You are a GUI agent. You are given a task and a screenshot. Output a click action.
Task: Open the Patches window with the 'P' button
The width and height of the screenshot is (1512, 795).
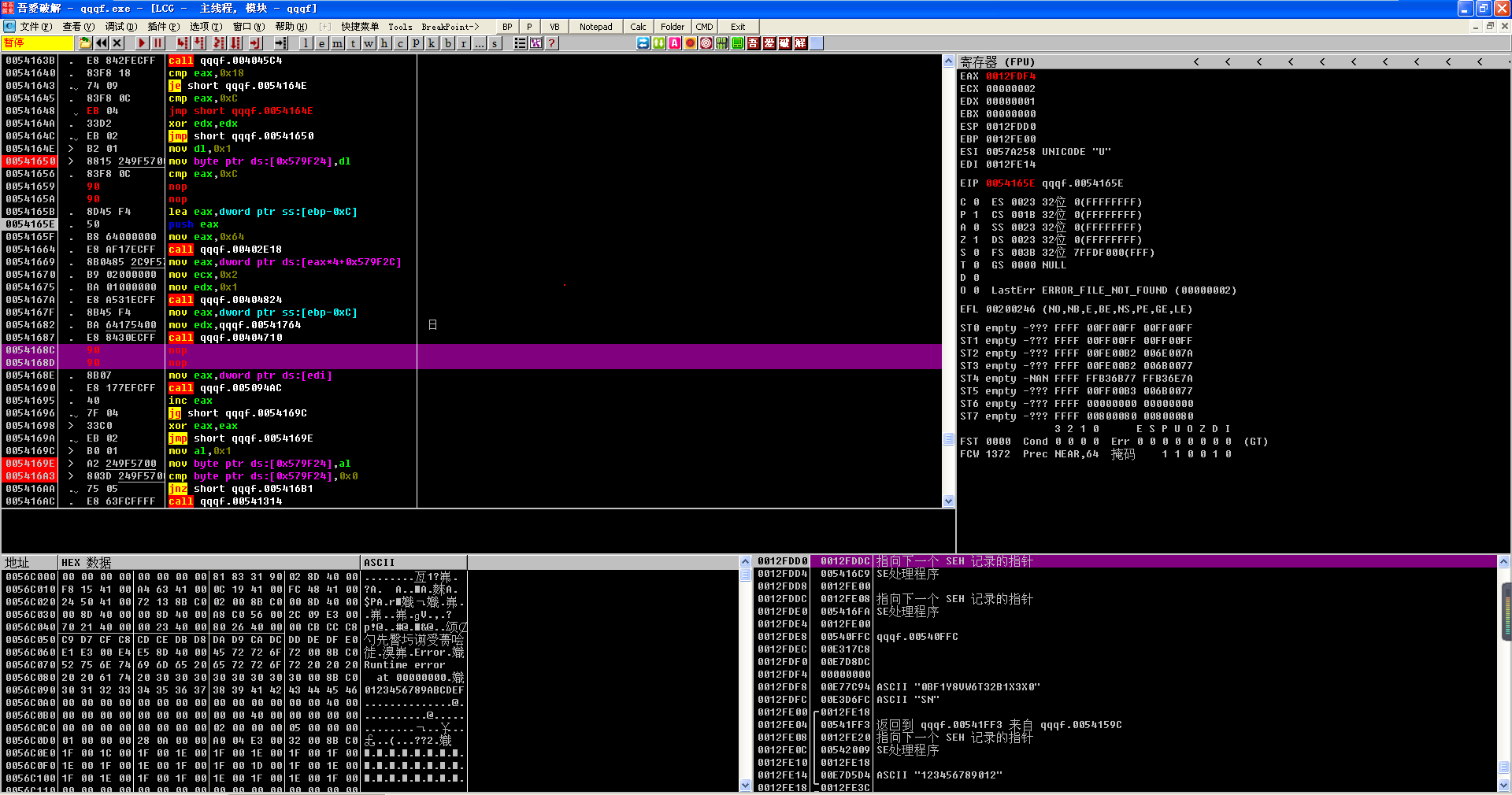[x=416, y=43]
